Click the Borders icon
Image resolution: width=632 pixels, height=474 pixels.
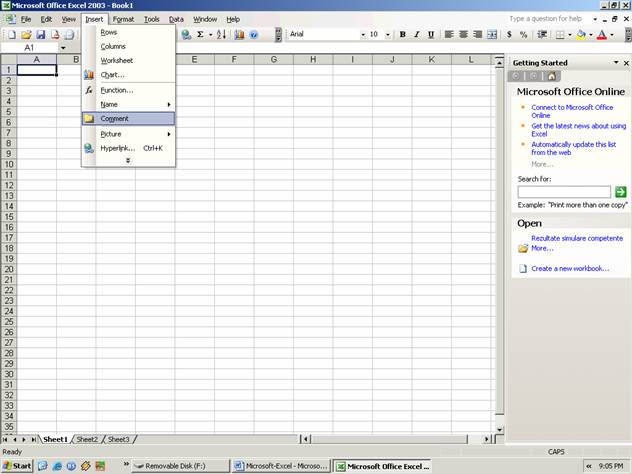point(560,35)
